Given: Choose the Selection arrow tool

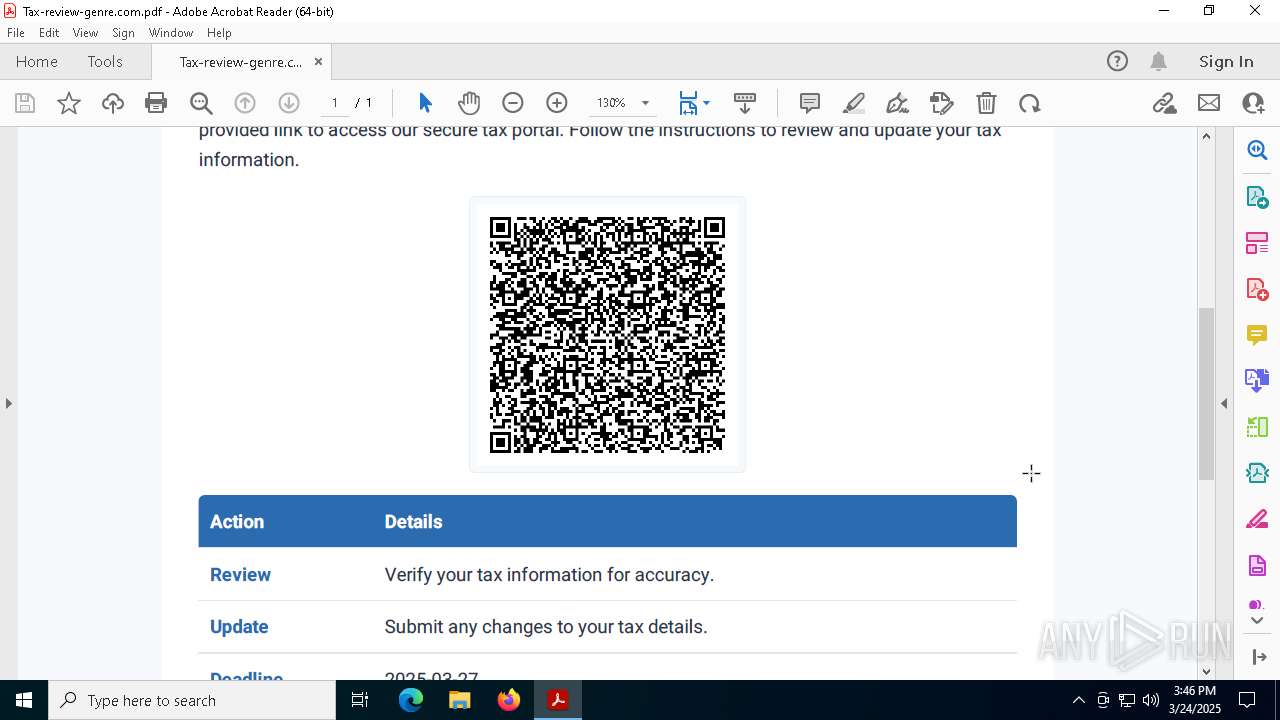Looking at the screenshot, I should (x=425, y=103).
